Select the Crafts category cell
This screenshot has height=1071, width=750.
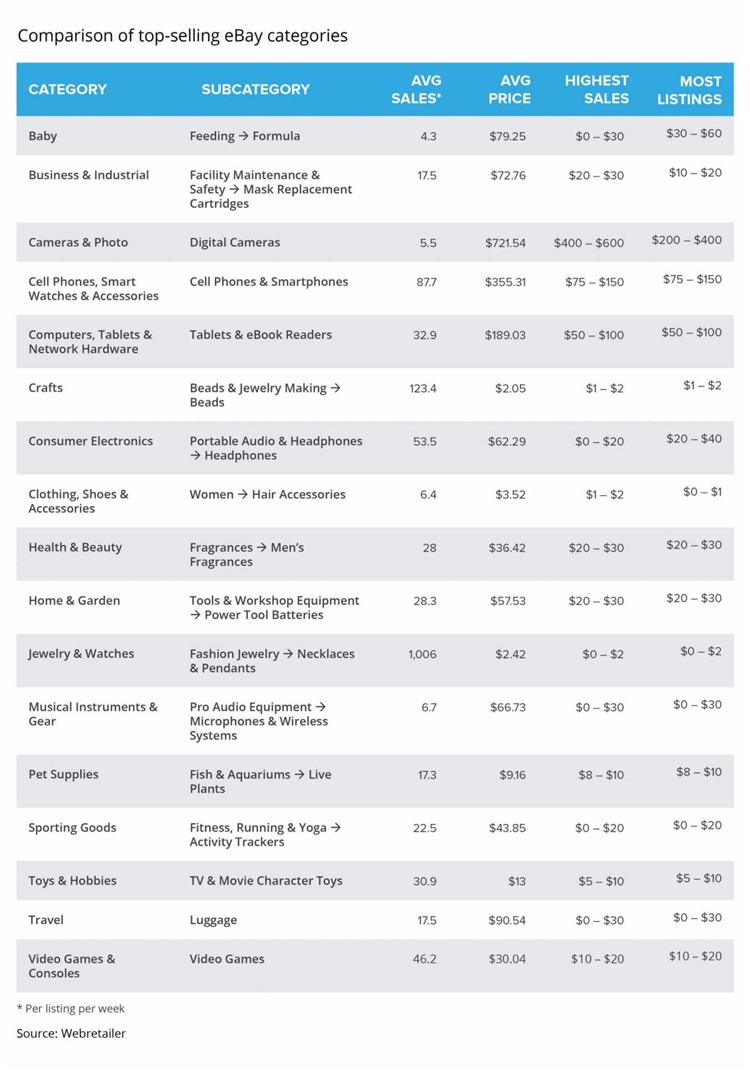click(45, 388)
